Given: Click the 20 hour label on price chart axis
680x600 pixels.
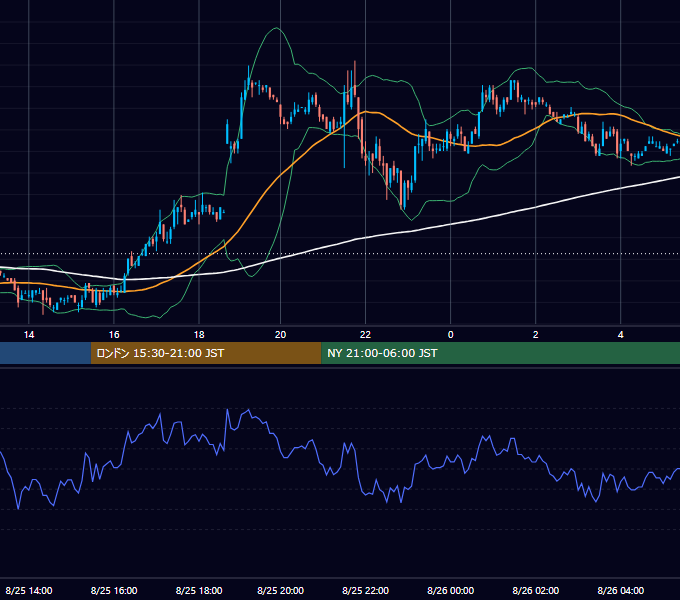Looking at the screenshot, I should [280, 335].
